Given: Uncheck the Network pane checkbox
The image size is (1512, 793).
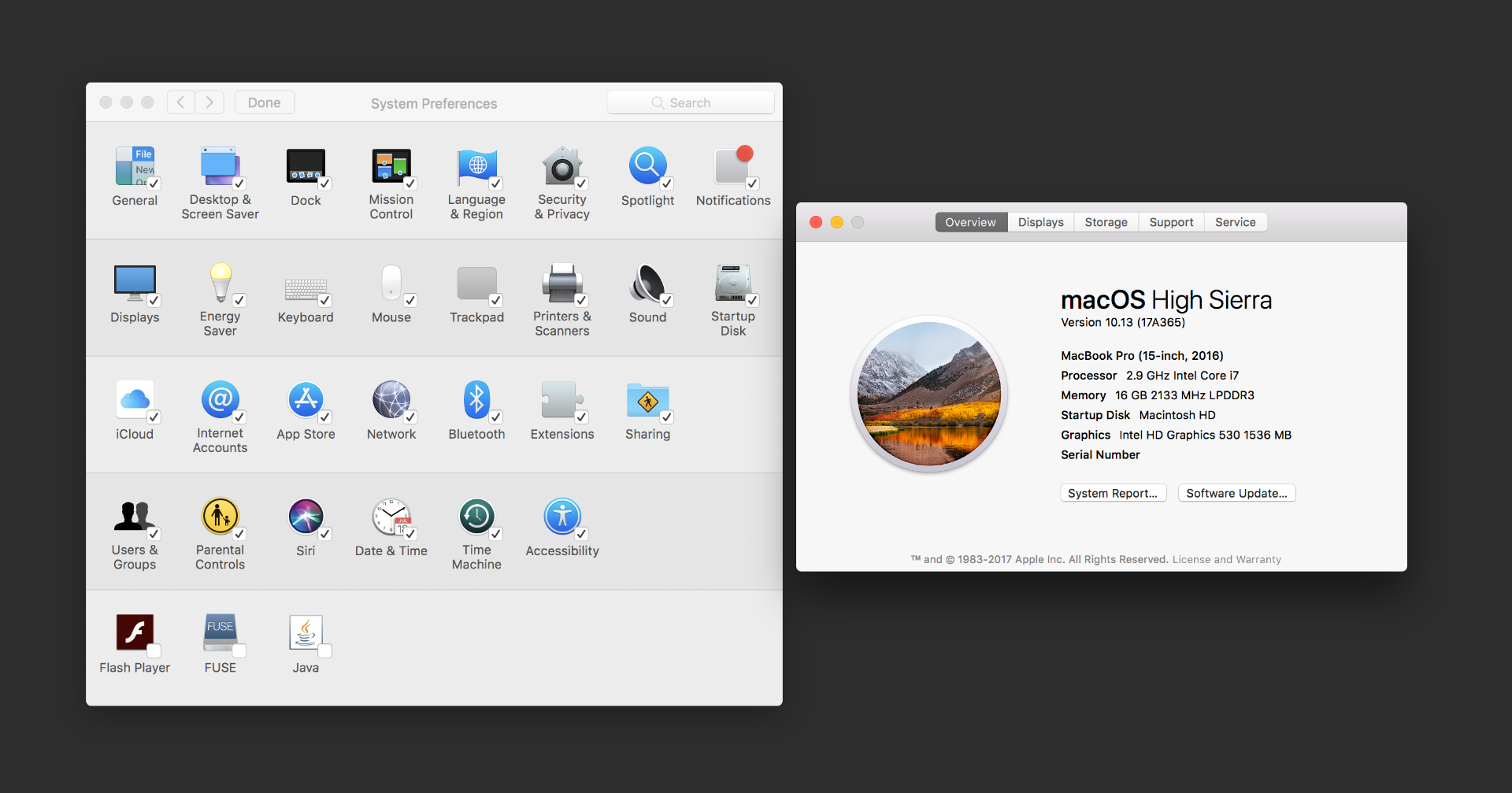Looking at the screenshot, I should click(410, 417).
